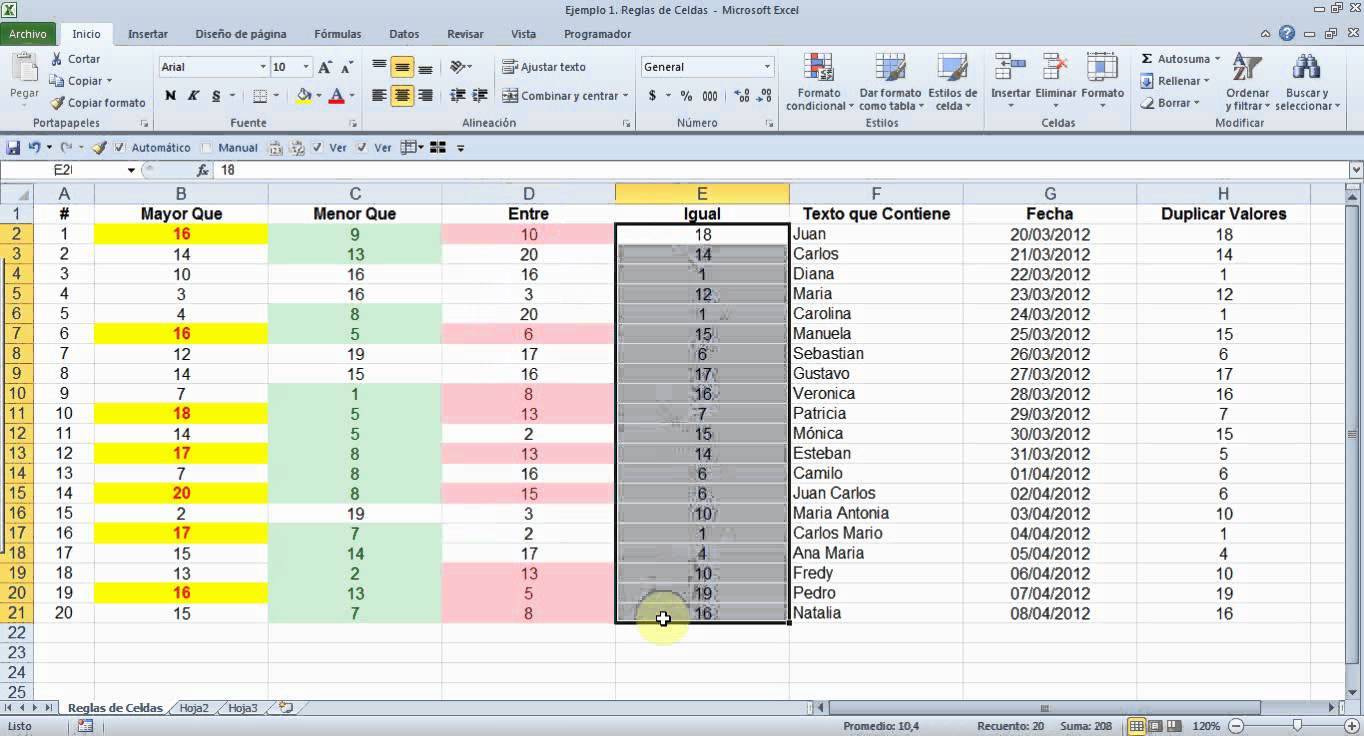Click the Autosuma button
Image resolution: width=1364 pixels, height=736 pixels.
(1175, 59)
